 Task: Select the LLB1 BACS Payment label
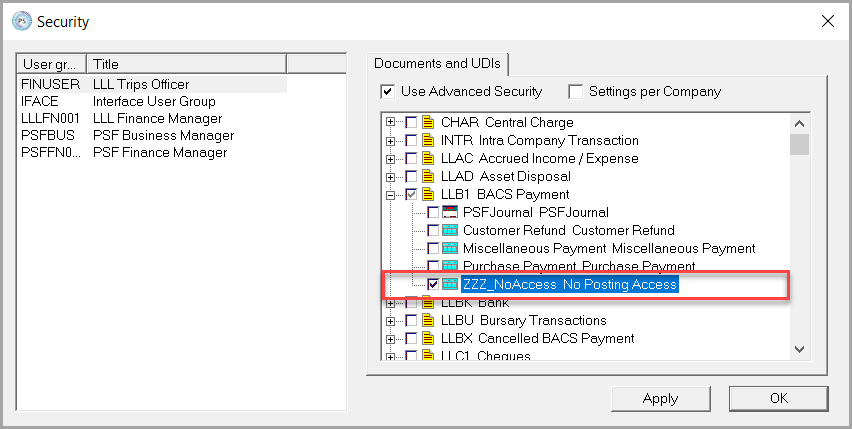[505, 194]
